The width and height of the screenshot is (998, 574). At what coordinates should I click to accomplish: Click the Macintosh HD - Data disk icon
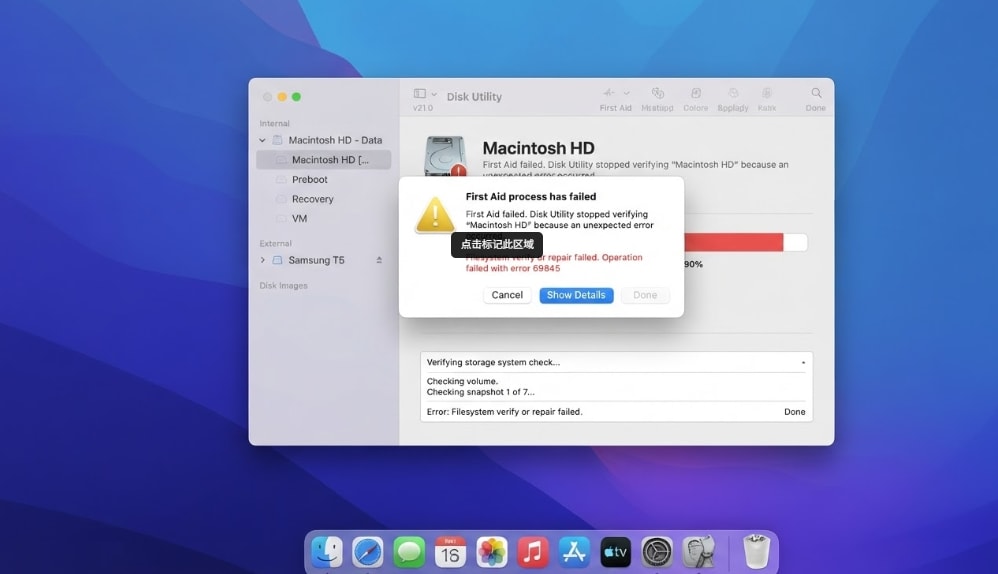(278, 140)
